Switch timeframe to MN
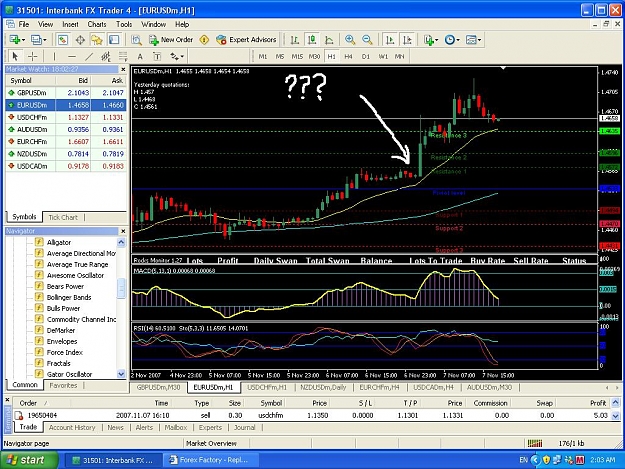Image resolution: width=625 pixels, height=469 pixels. pos(399,57)
